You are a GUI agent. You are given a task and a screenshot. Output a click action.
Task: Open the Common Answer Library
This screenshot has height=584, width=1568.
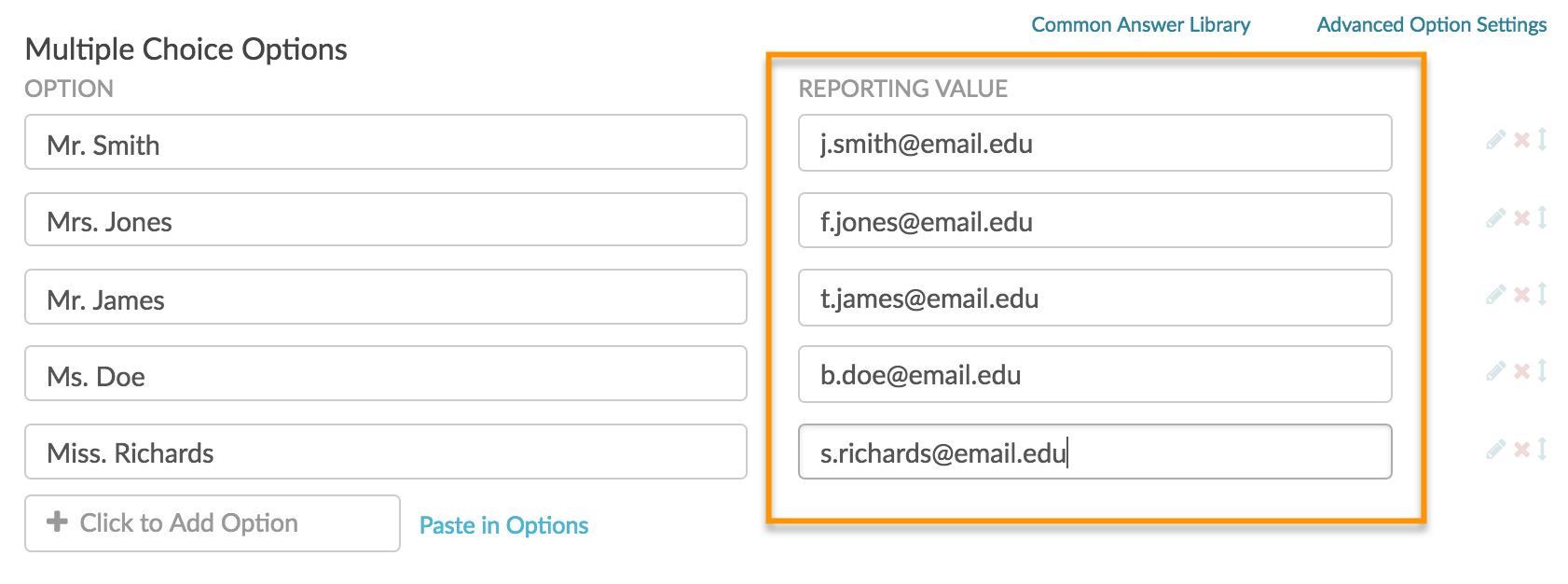1140,25
